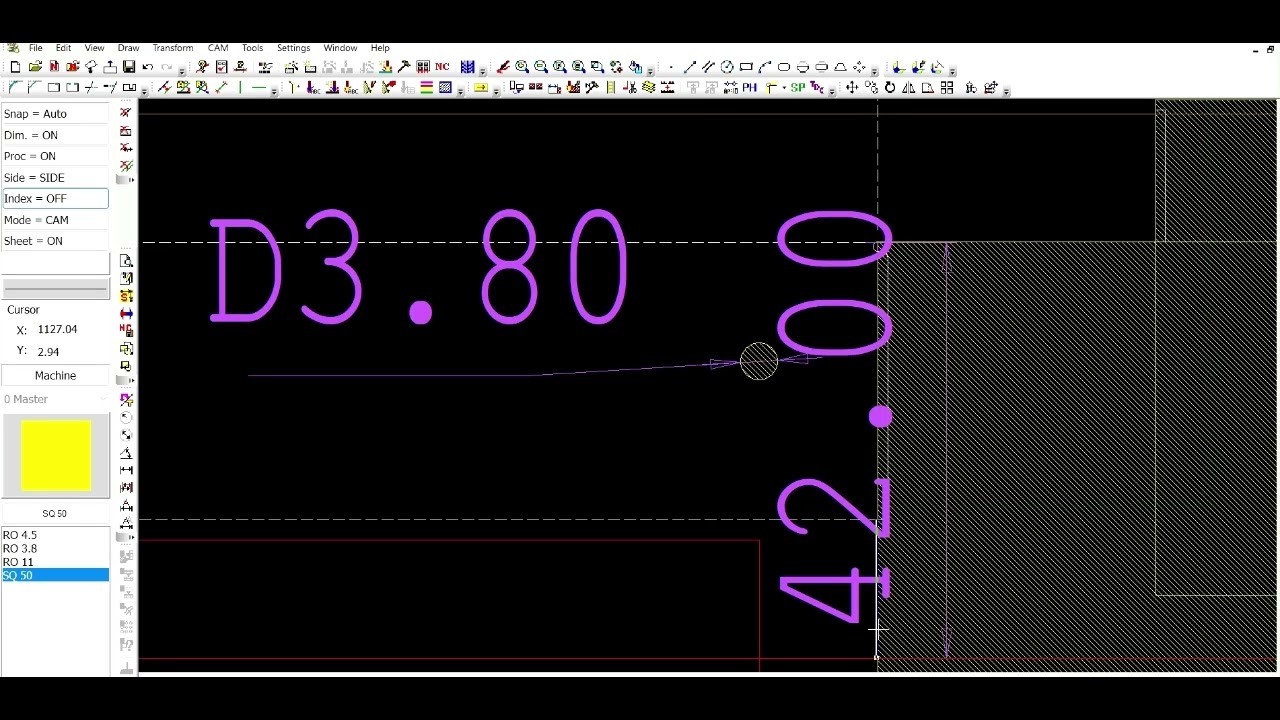Expand draw shapes toolbar overflow arrow
This screenshot has width=1280, height=720.
[x=874, y=71]
